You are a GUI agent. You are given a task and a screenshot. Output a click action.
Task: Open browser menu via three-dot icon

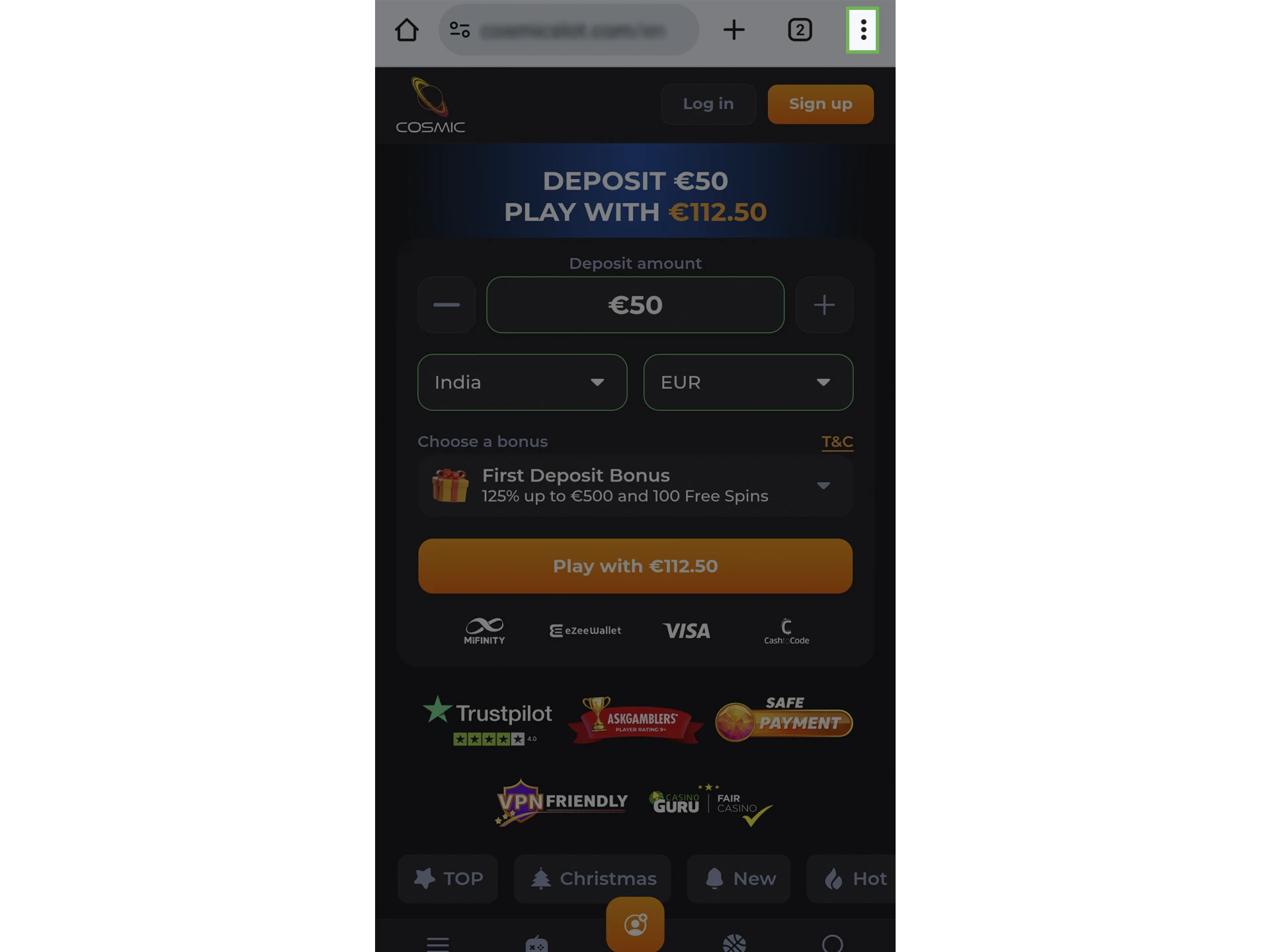click(x=861, y=29)
